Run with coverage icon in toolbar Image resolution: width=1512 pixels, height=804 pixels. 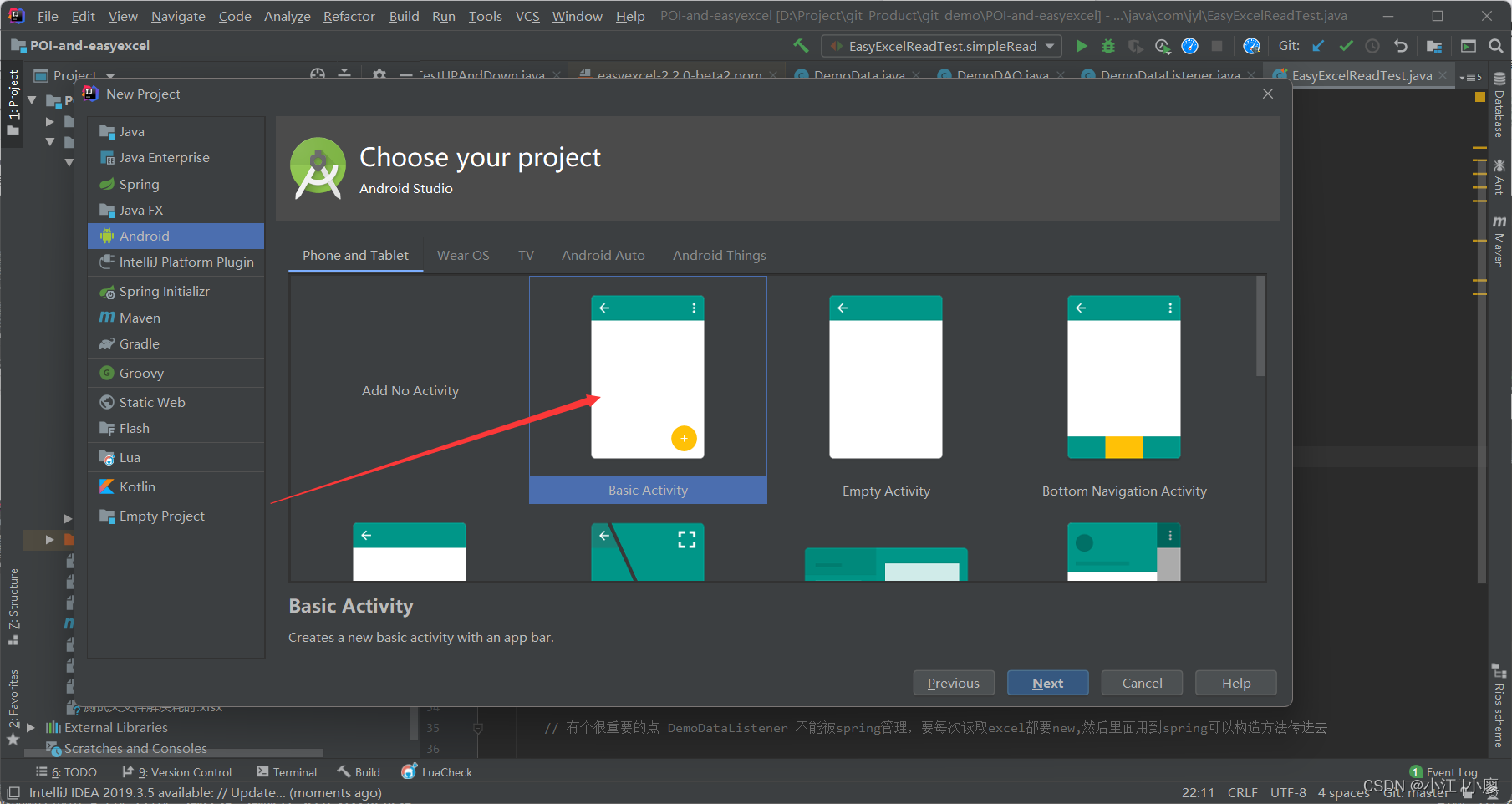(x=1135, y=46)
